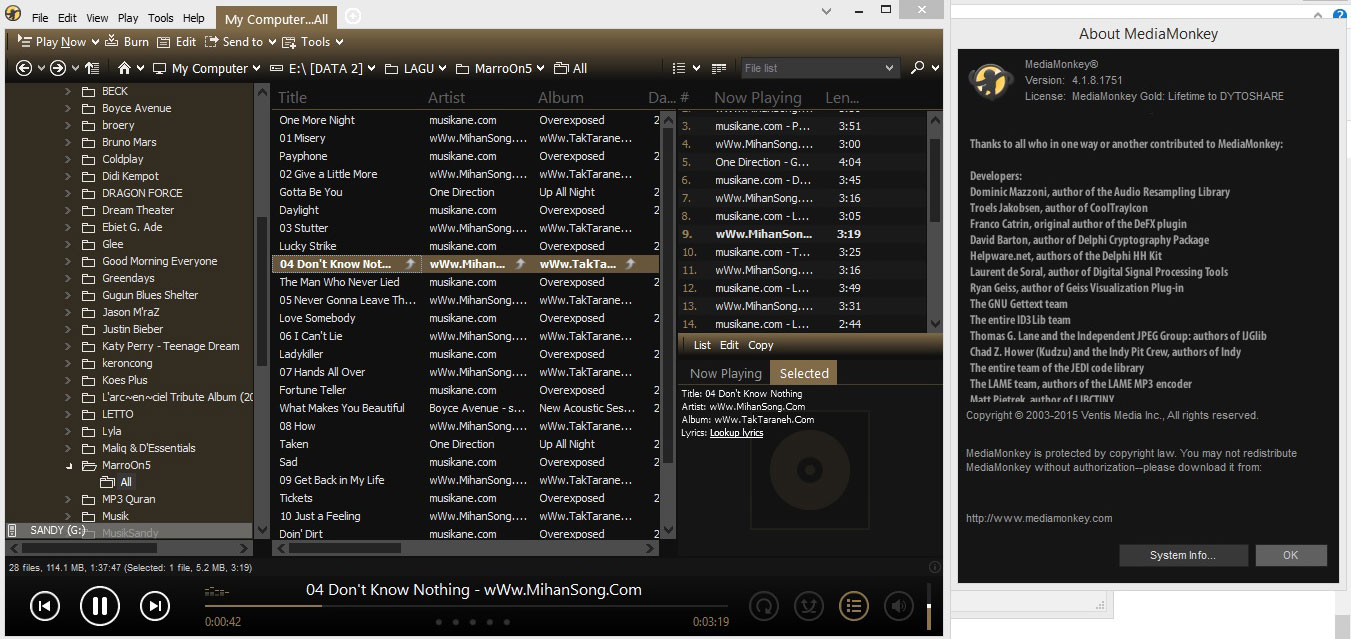
Task: Select the Dream Theater folder in tree
Action: [138, 210]
